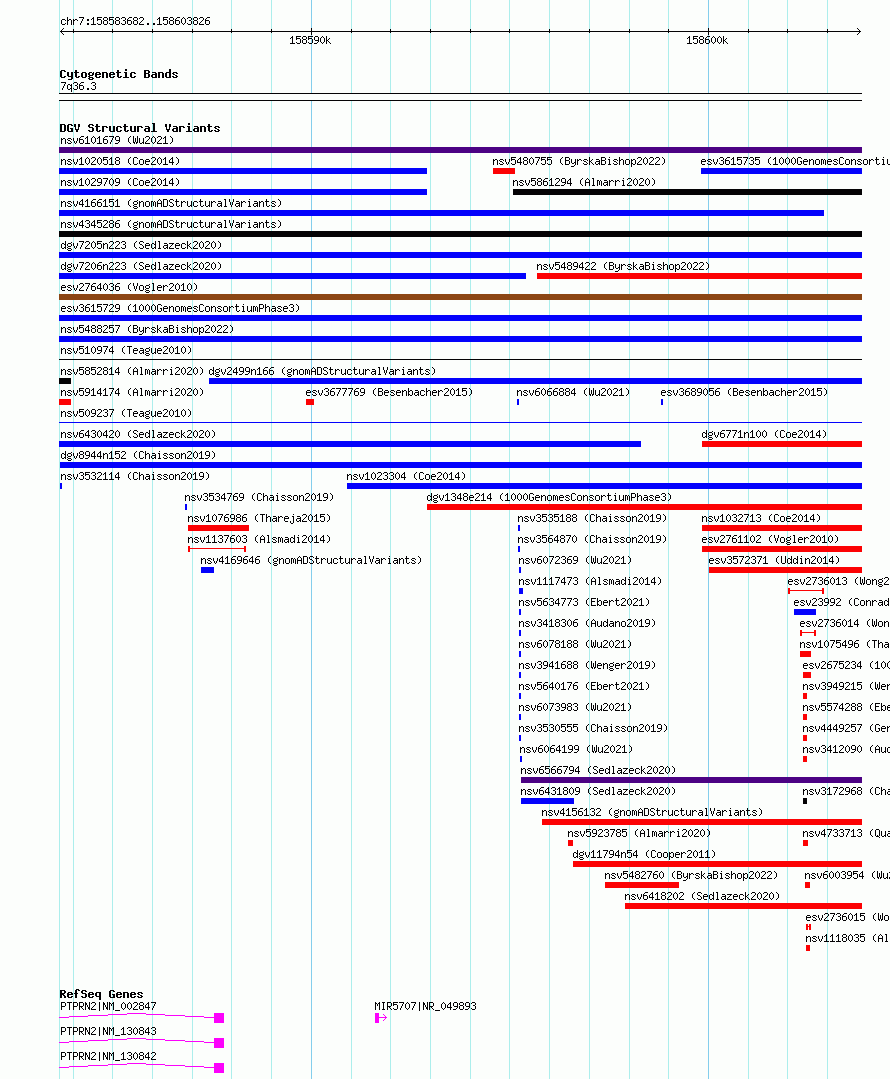The image size is (890, 1079).
Task: Open nsv4156132 (gnomADStructuralVariants) label
Action: 652,813
